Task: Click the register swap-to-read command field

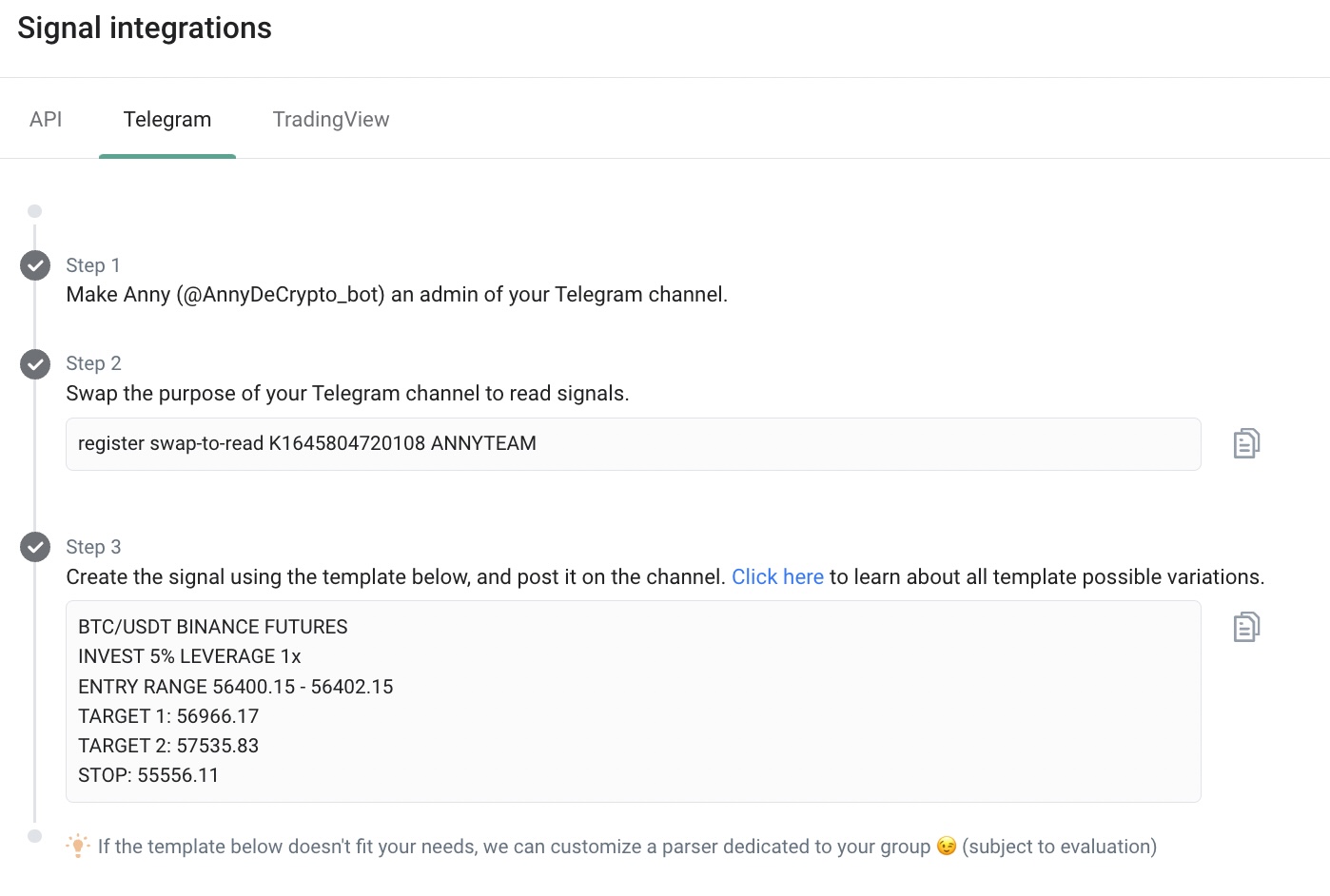Action: pyautogui.click(x=633, y=444)
